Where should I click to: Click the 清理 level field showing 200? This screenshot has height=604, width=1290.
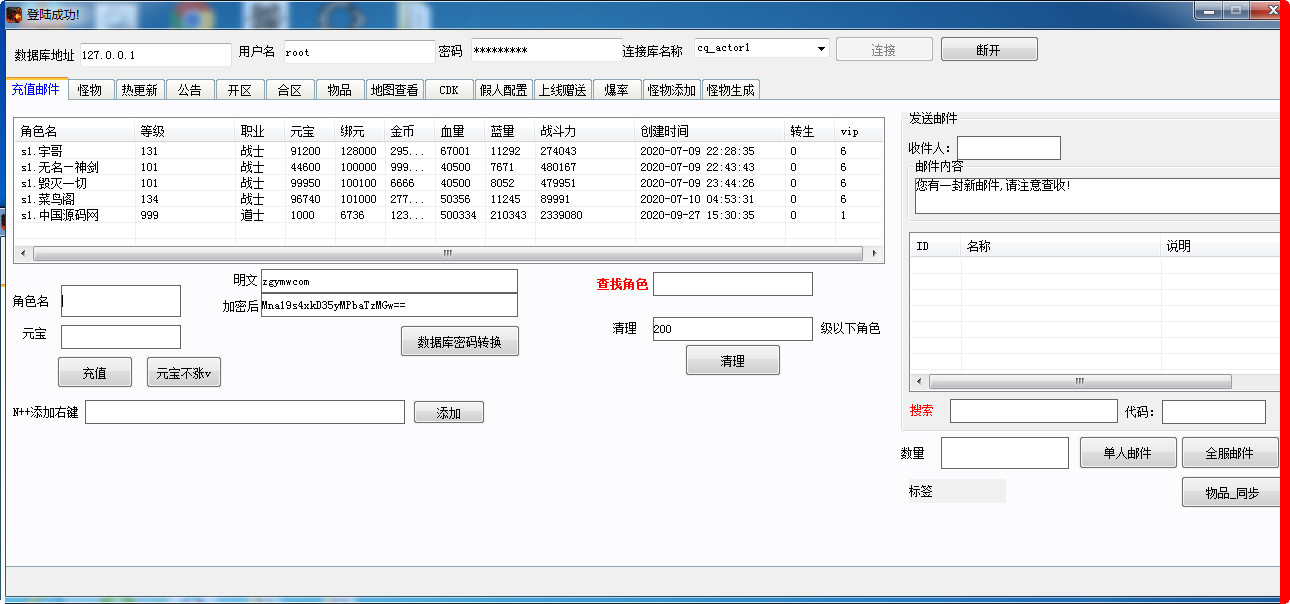click(x=733, y=329)
